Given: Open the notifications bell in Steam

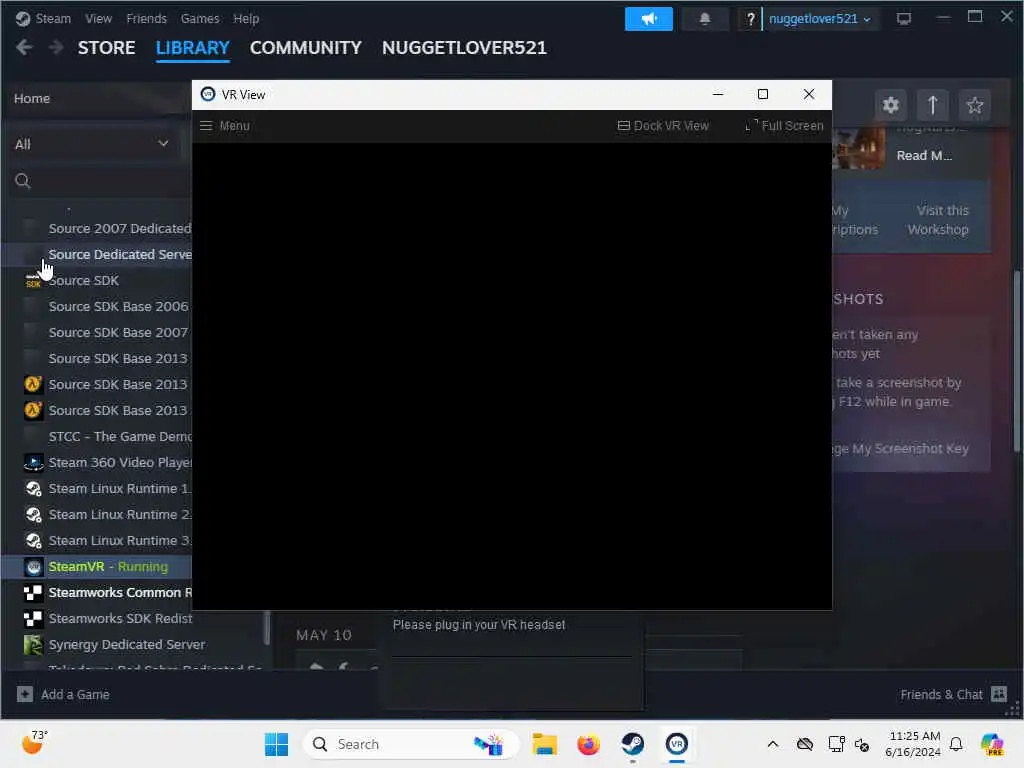Looking at the screenshot, I should click(705, 18).
